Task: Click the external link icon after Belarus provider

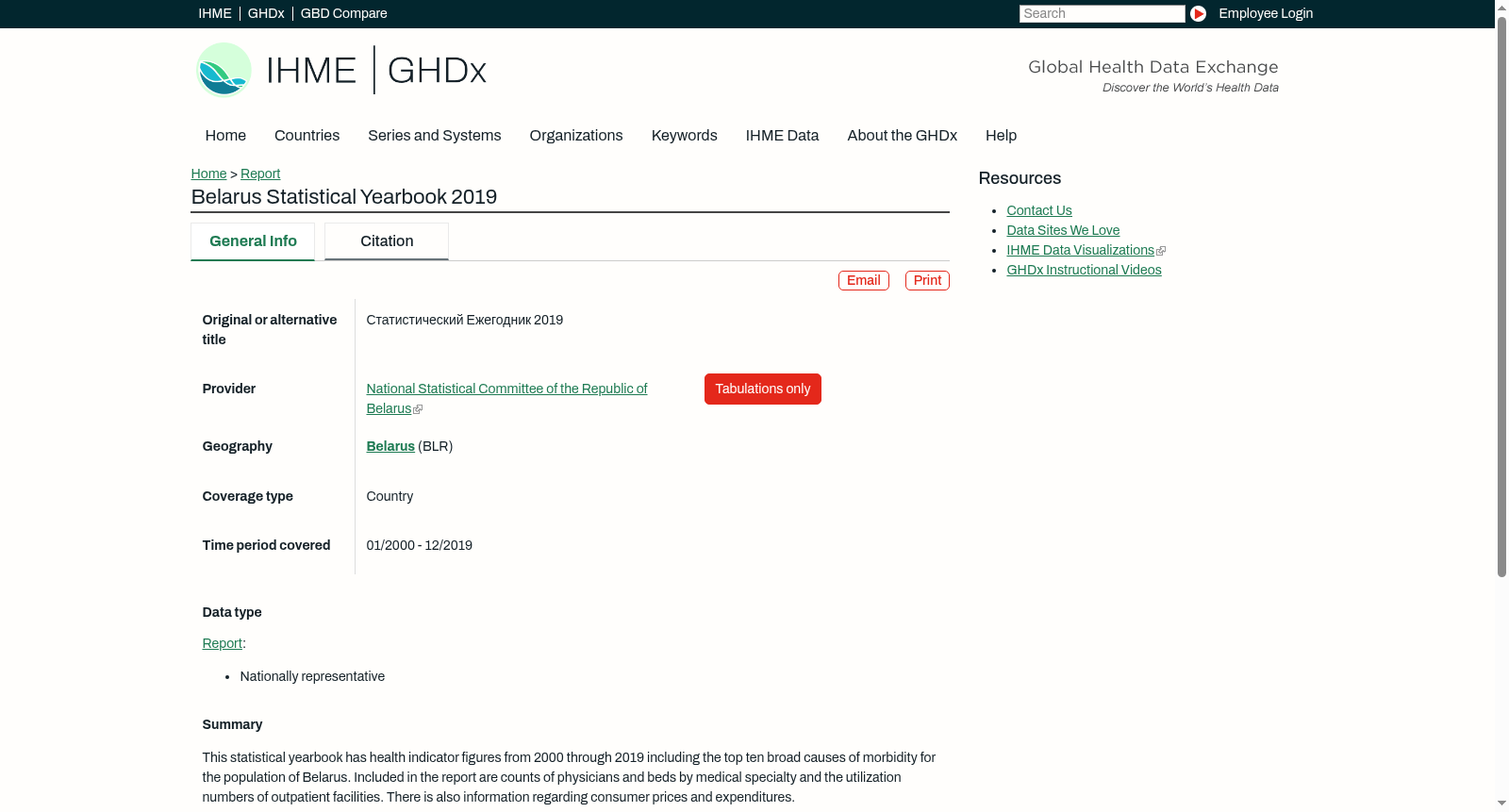Action: pos(418,409)
